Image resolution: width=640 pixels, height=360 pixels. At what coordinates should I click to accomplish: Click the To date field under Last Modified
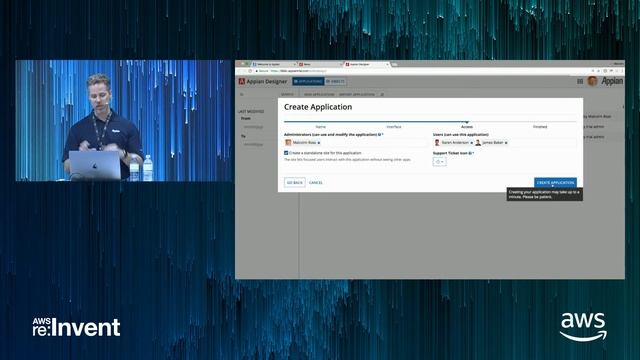pos(253,144)
